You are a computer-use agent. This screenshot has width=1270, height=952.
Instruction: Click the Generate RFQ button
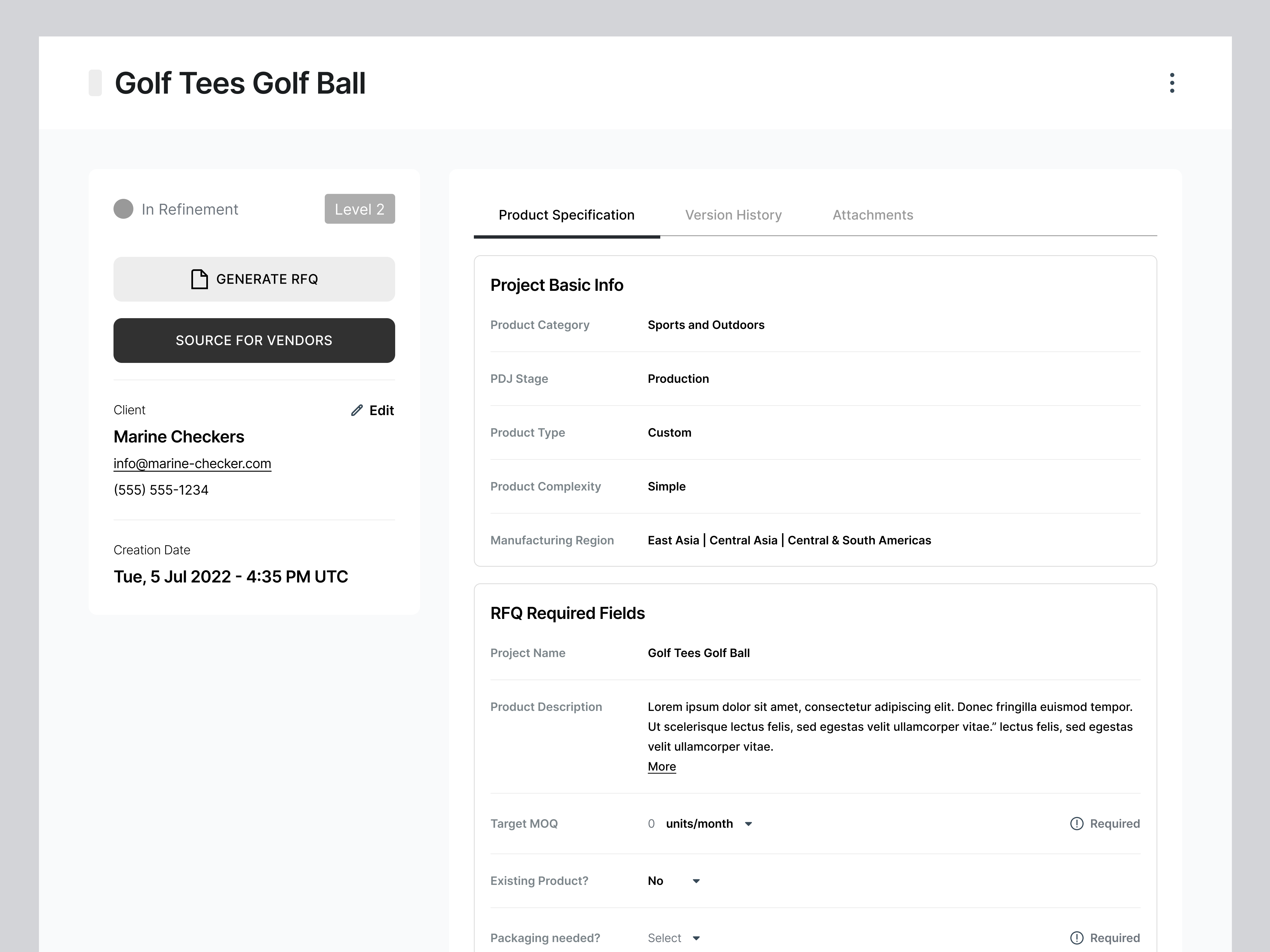[254, 279]
